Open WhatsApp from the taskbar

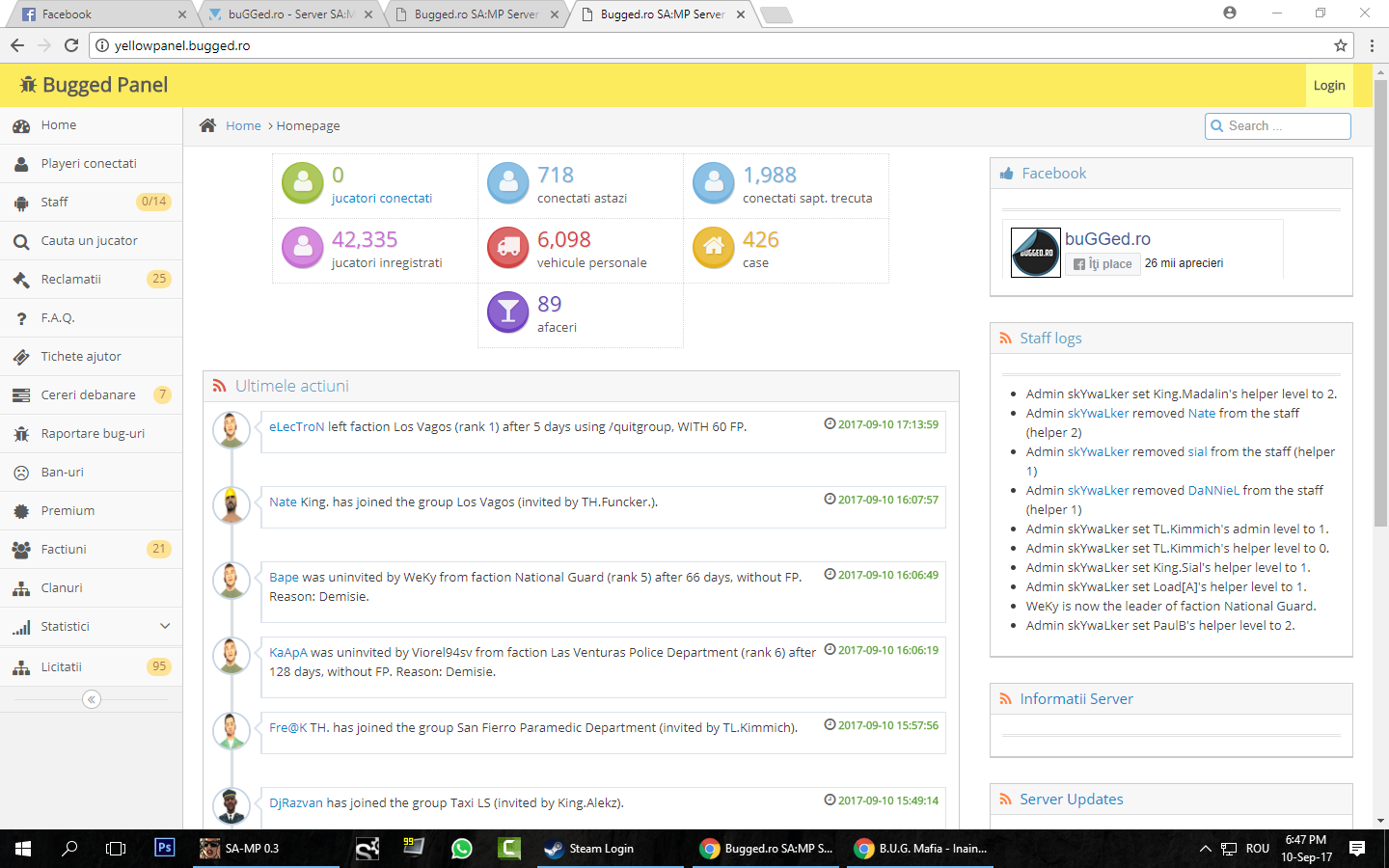point(462,849)
